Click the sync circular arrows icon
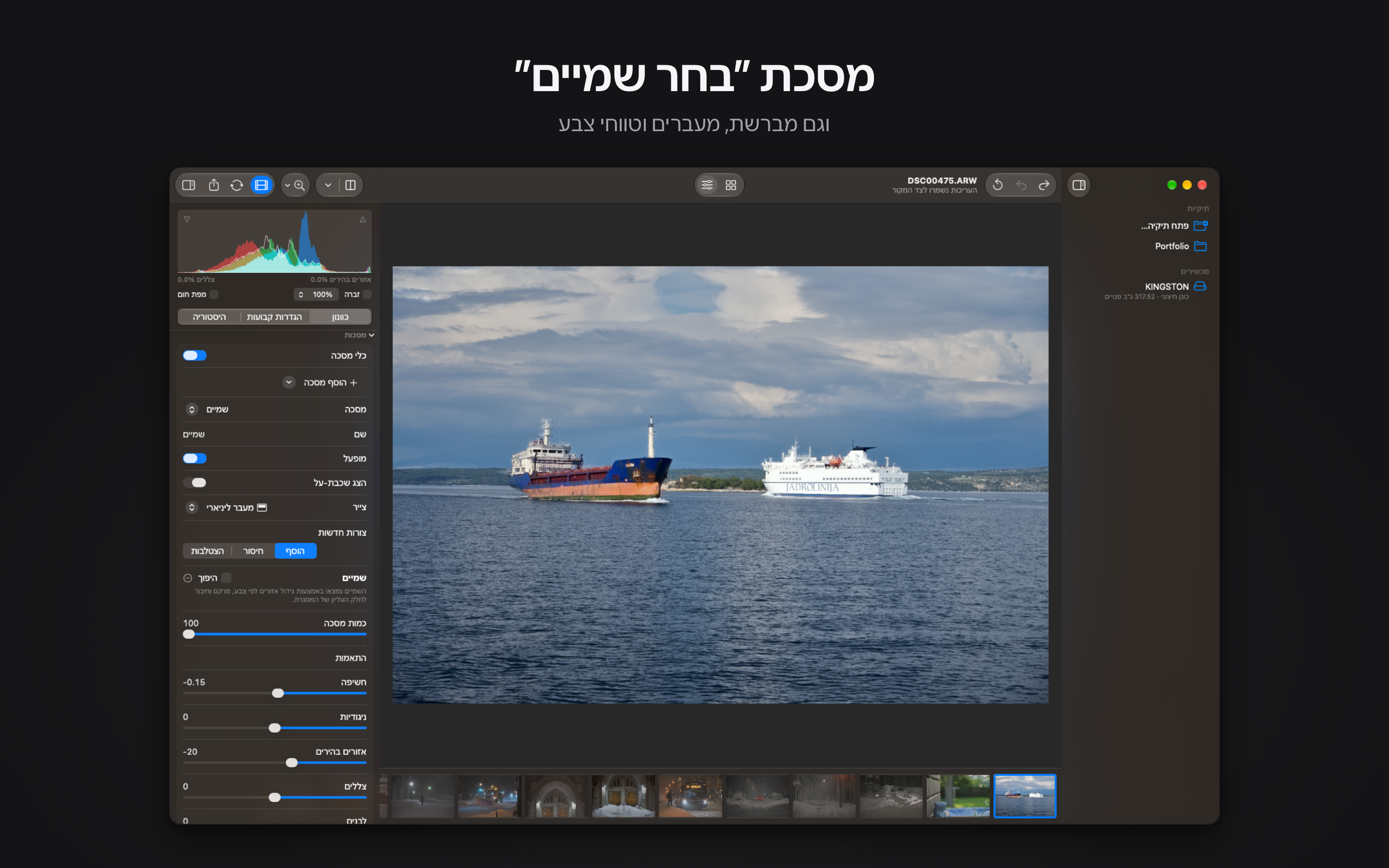The height and width of the screenshot is (868, 1389). 236,185
